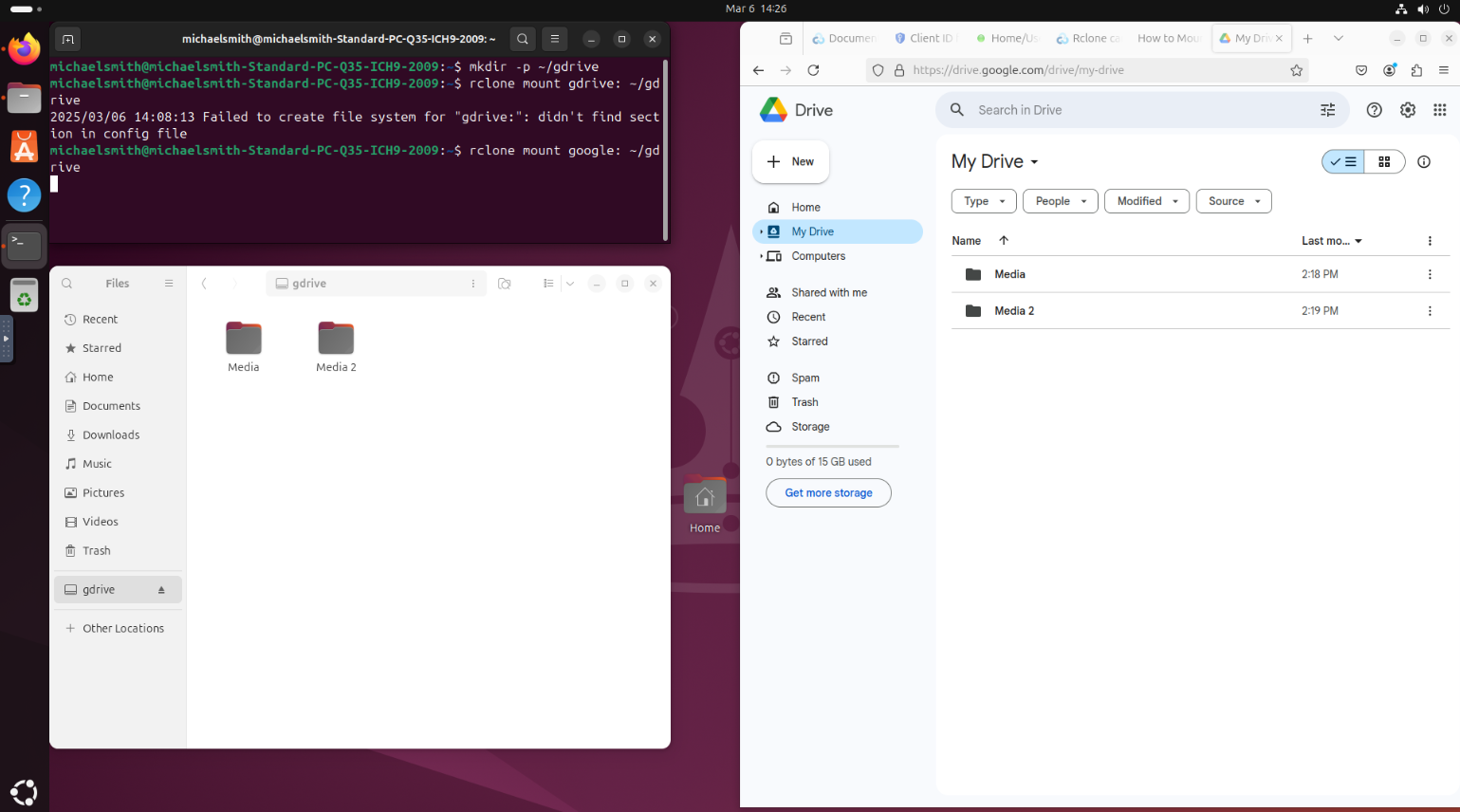Switch to How to Mou browser tab
The height and width of the screenshot is (812, 1460).
1169,39
